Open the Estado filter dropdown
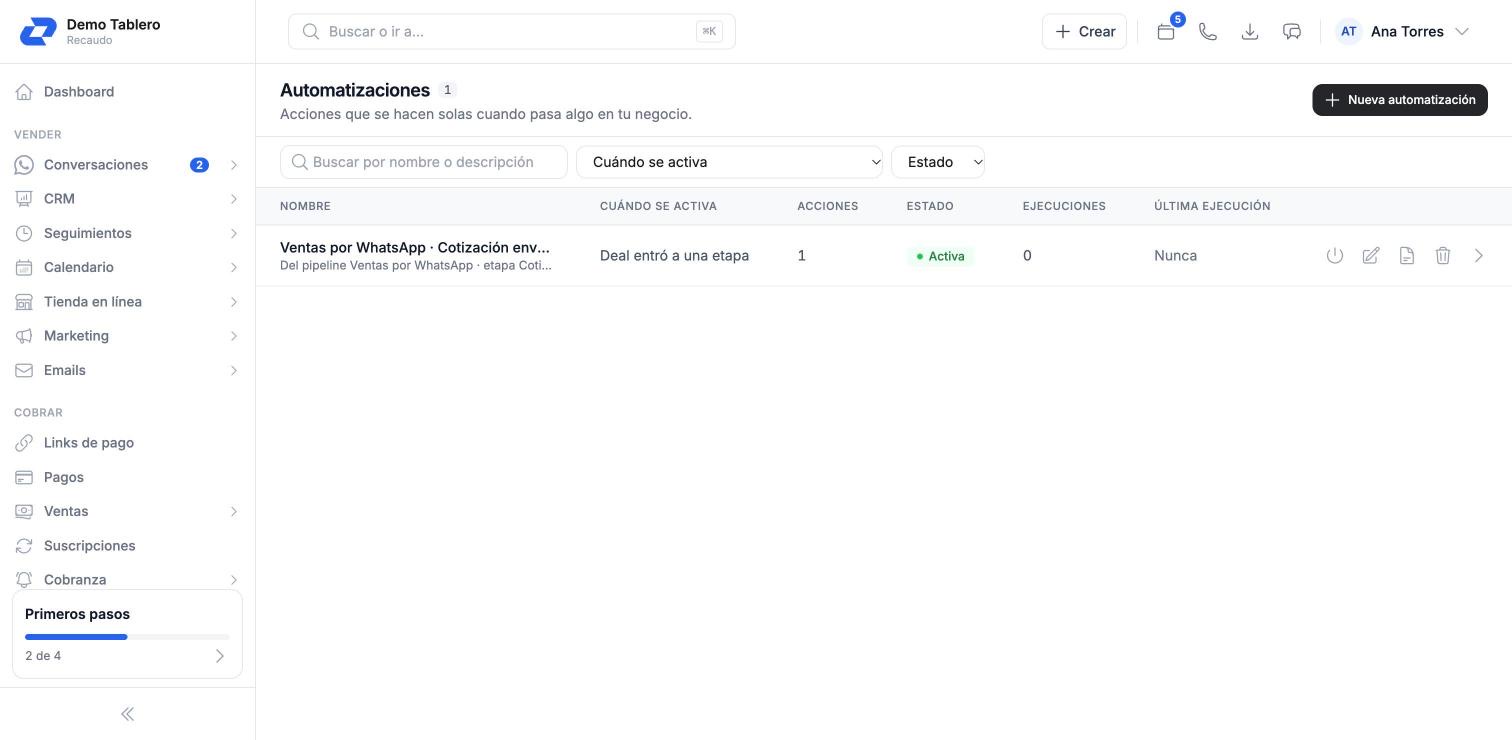Viewport: 1512px width, 740px height. pyautogui.click(x=938, y=162)
